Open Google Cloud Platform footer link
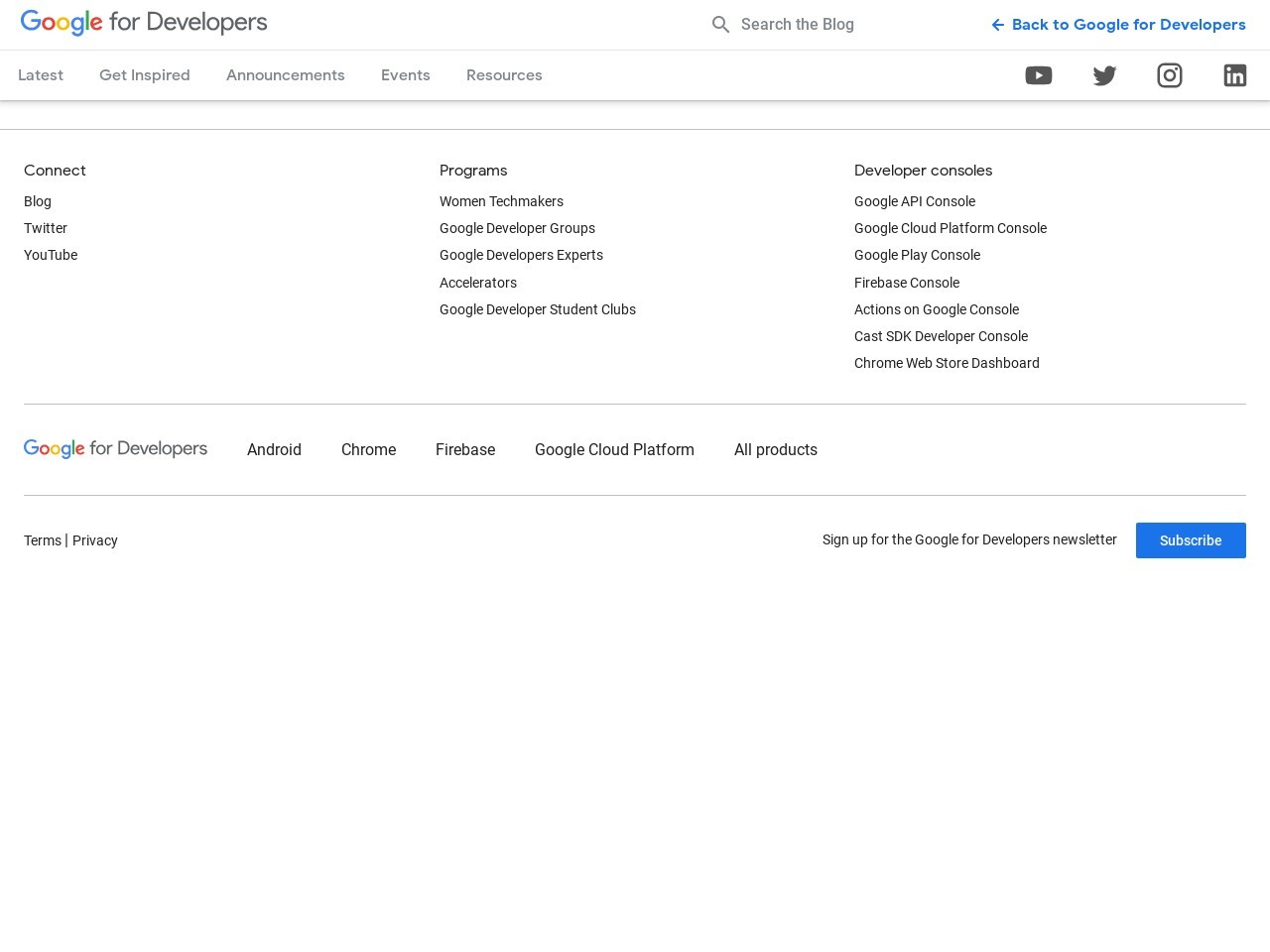The width and height of the screenshot is (1270, 952). pos(614,449)
